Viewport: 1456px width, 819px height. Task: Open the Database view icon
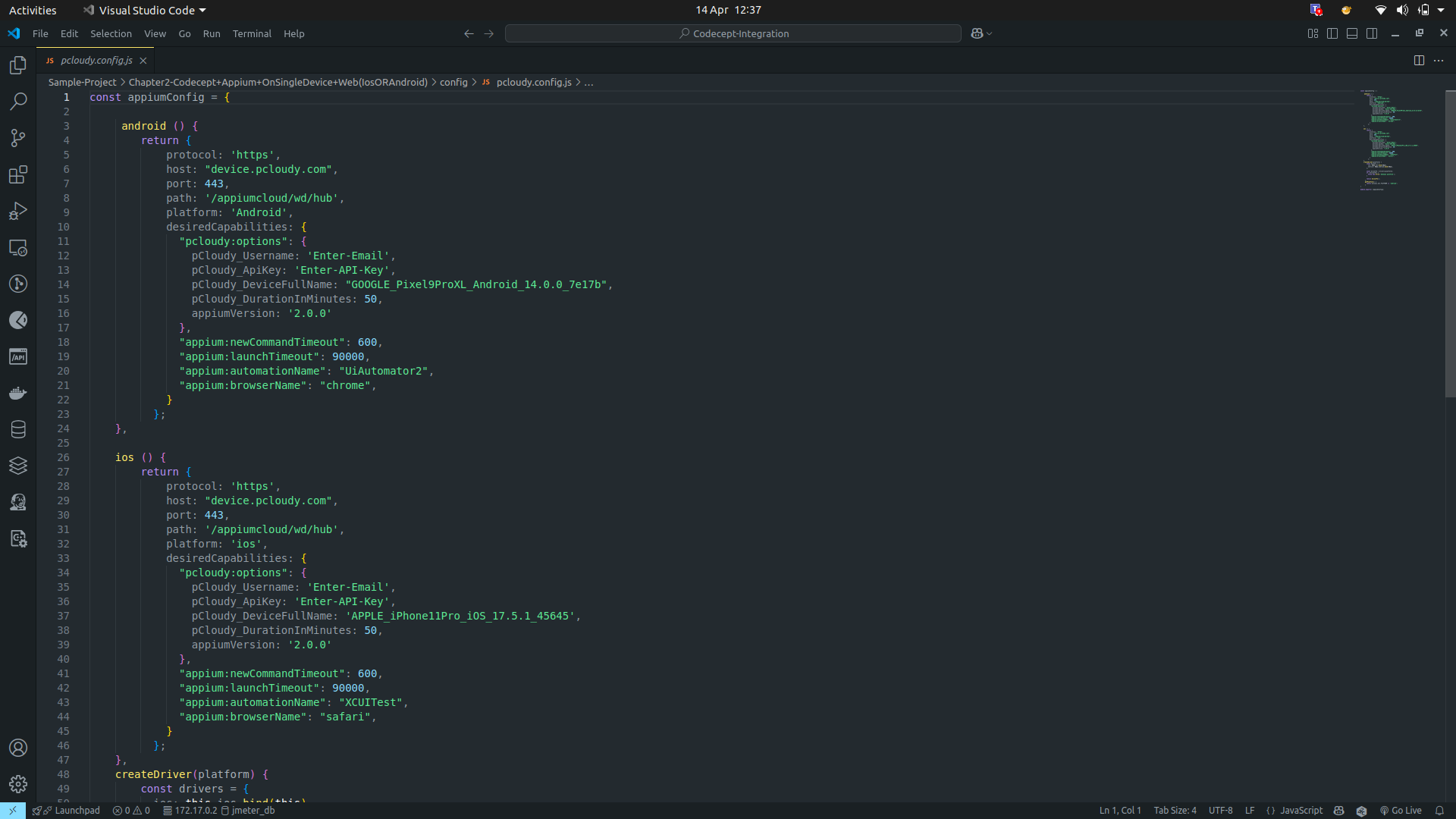(18, 429)
